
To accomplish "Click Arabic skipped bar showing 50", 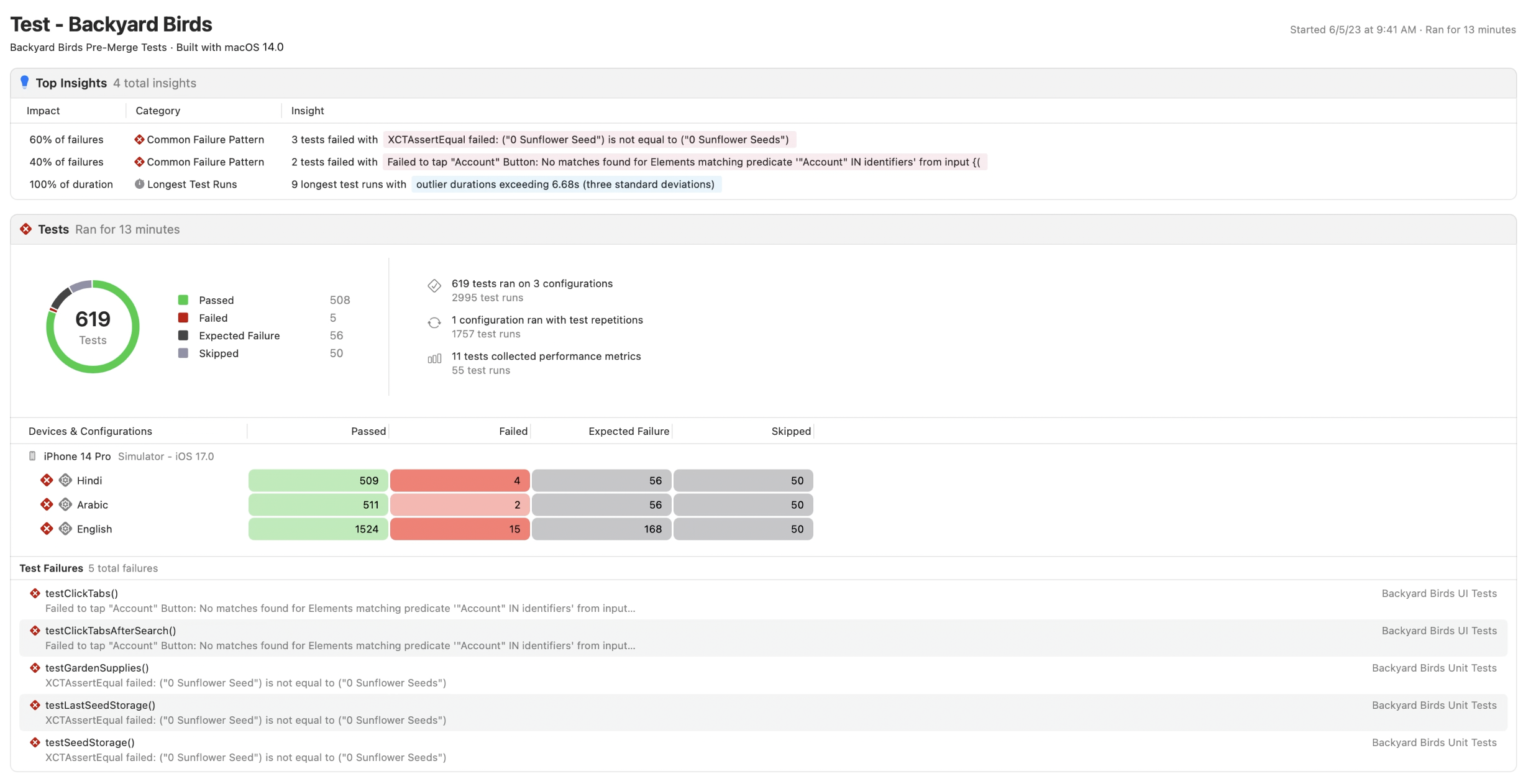I will (743, 504).
